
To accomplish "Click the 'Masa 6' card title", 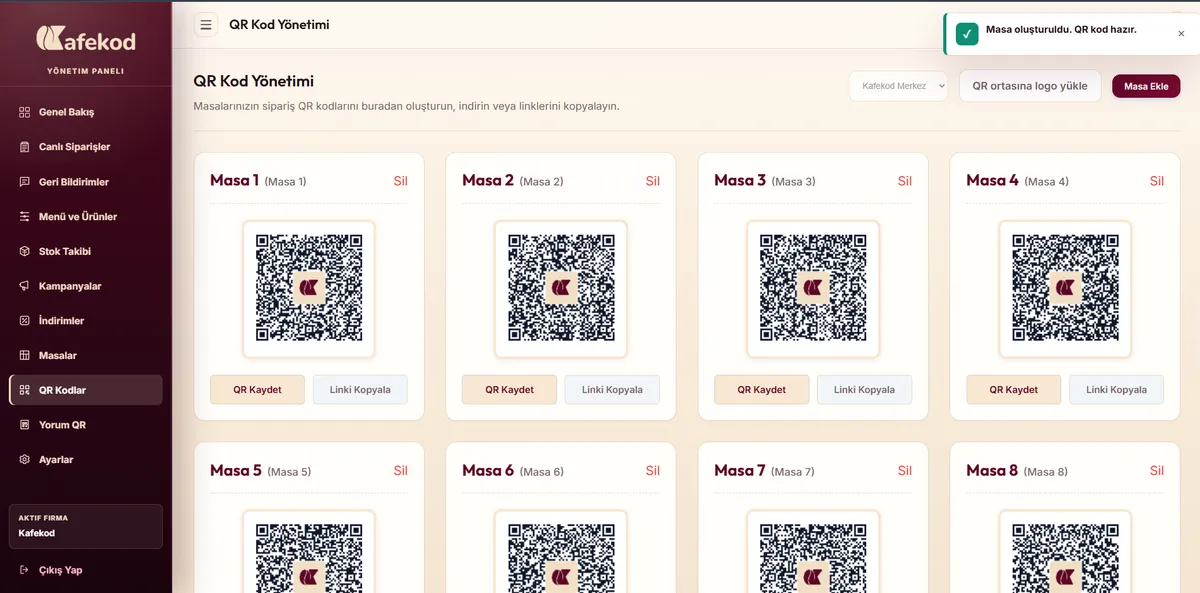I will tap(488, 470).
